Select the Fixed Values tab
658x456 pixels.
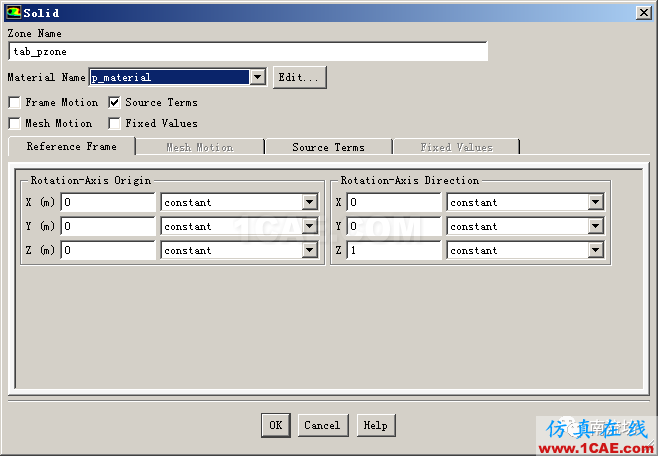[x=457, y=147]
